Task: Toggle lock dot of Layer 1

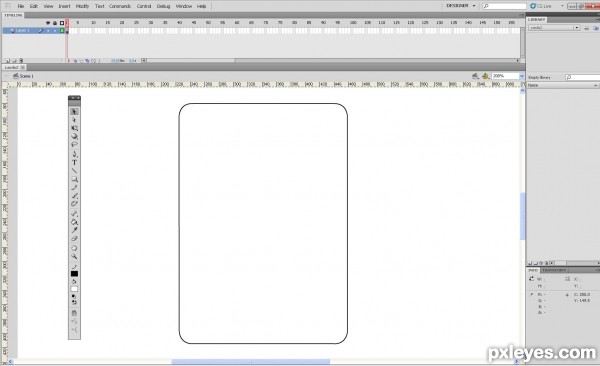Action: pos(55,31)
